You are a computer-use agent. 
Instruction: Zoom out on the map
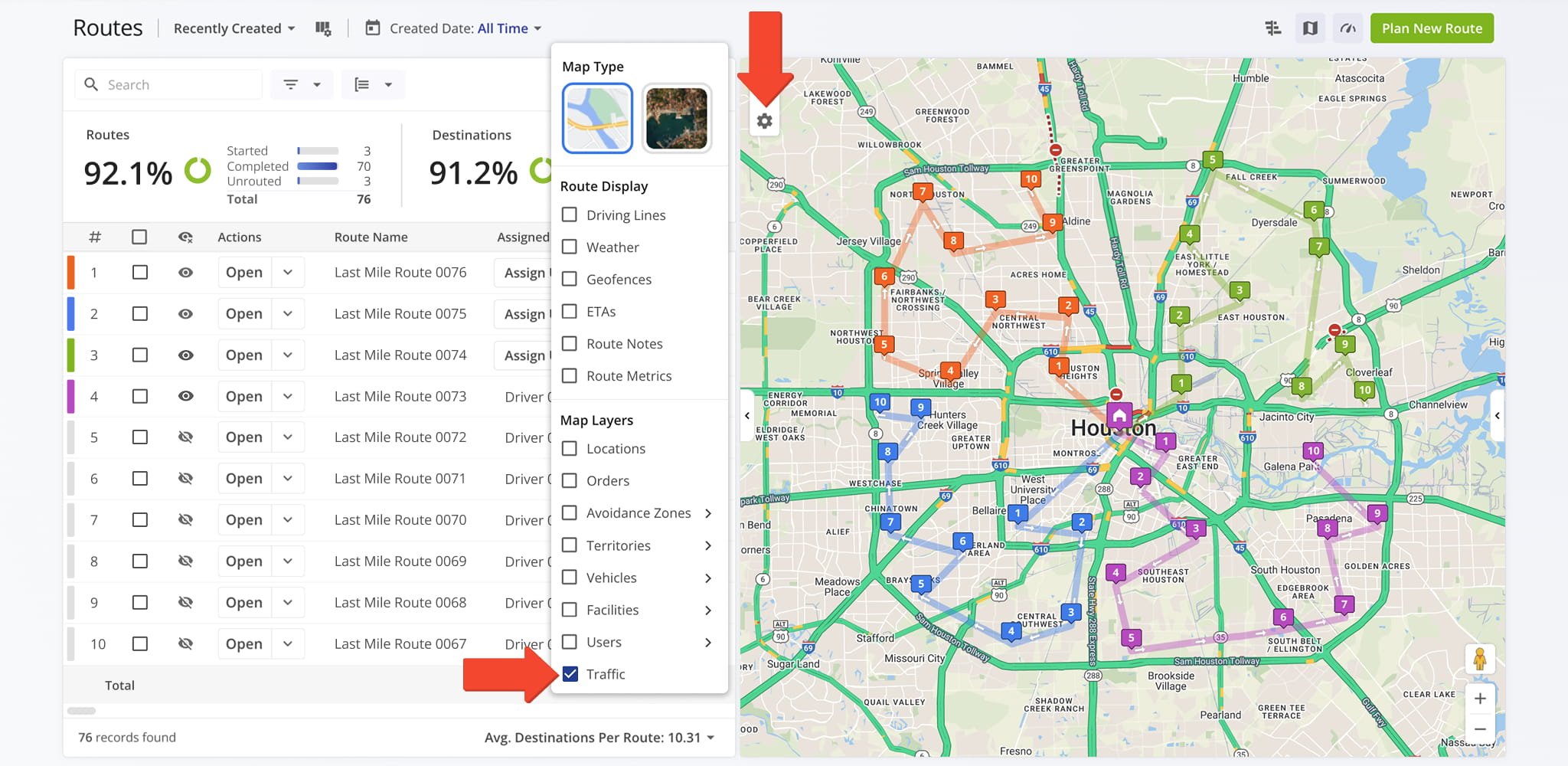pos(1480,729)
